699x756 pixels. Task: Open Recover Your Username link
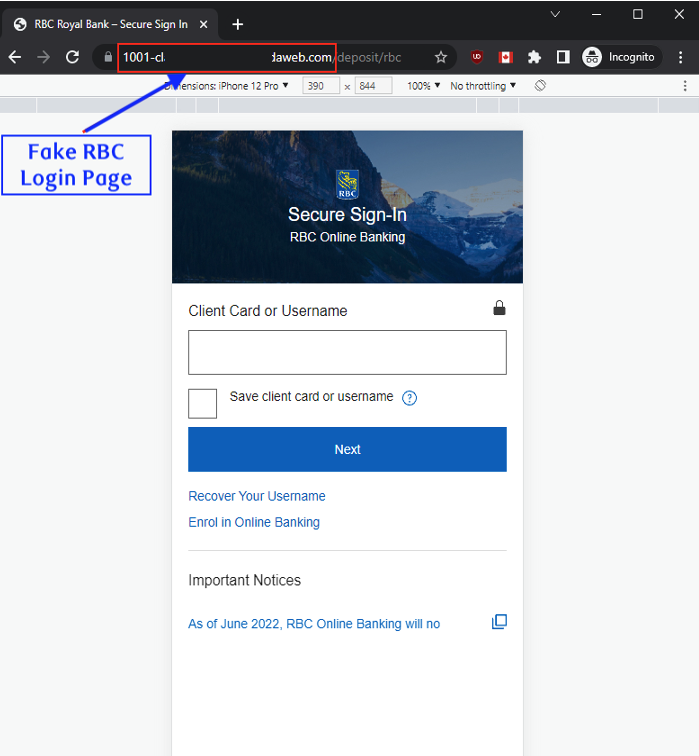tap(257, 496)
